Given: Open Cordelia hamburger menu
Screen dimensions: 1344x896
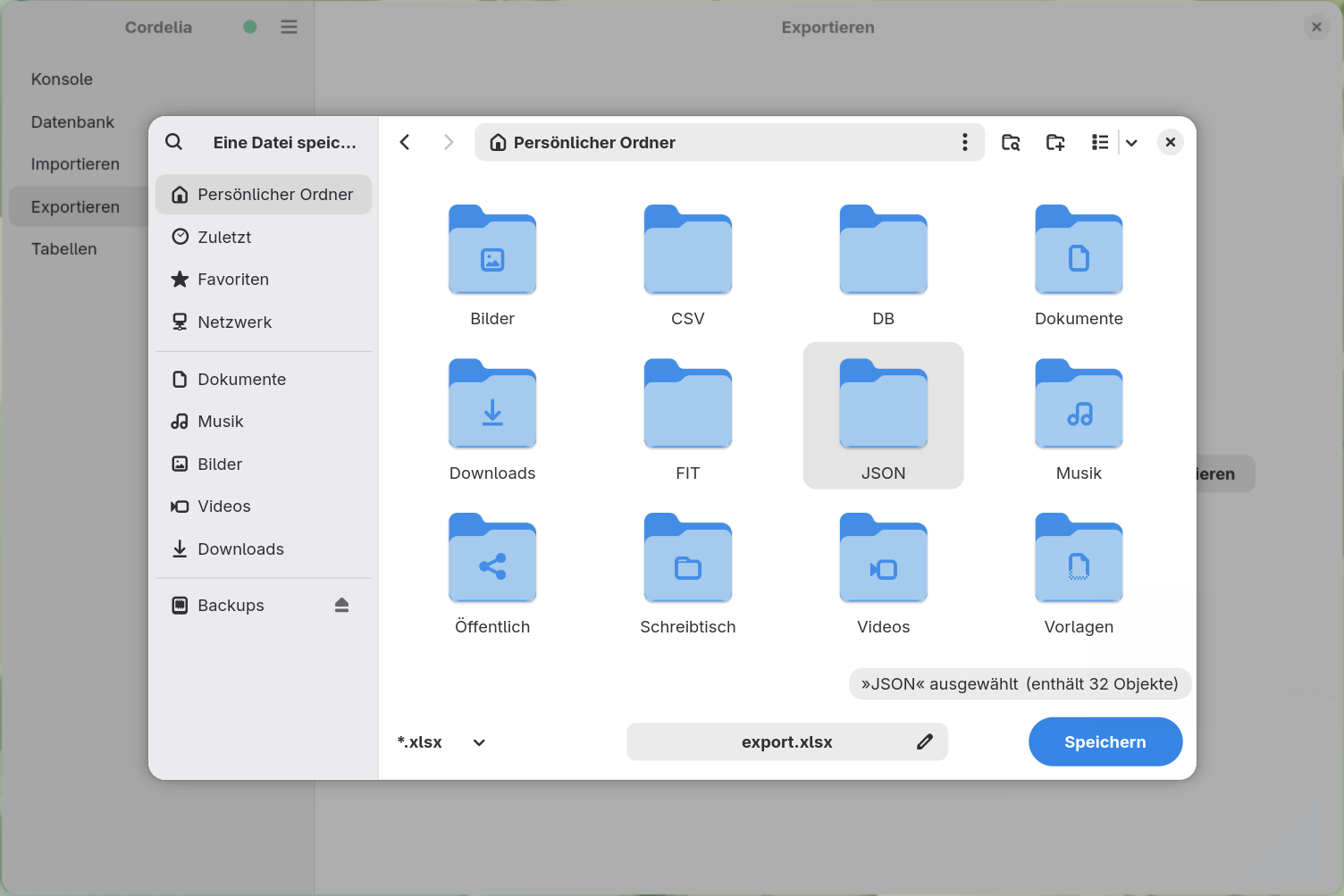Looking at the screenshot, I should click(x=289, y=27).
